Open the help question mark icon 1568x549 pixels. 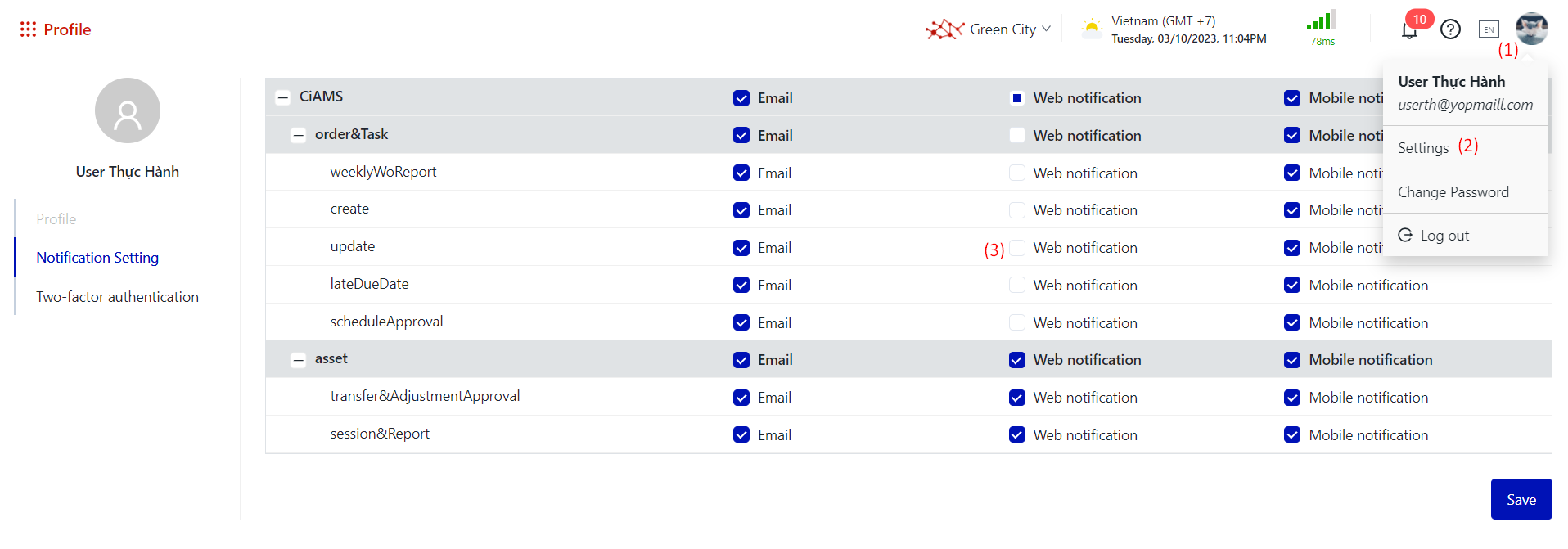coord(1450,29)
